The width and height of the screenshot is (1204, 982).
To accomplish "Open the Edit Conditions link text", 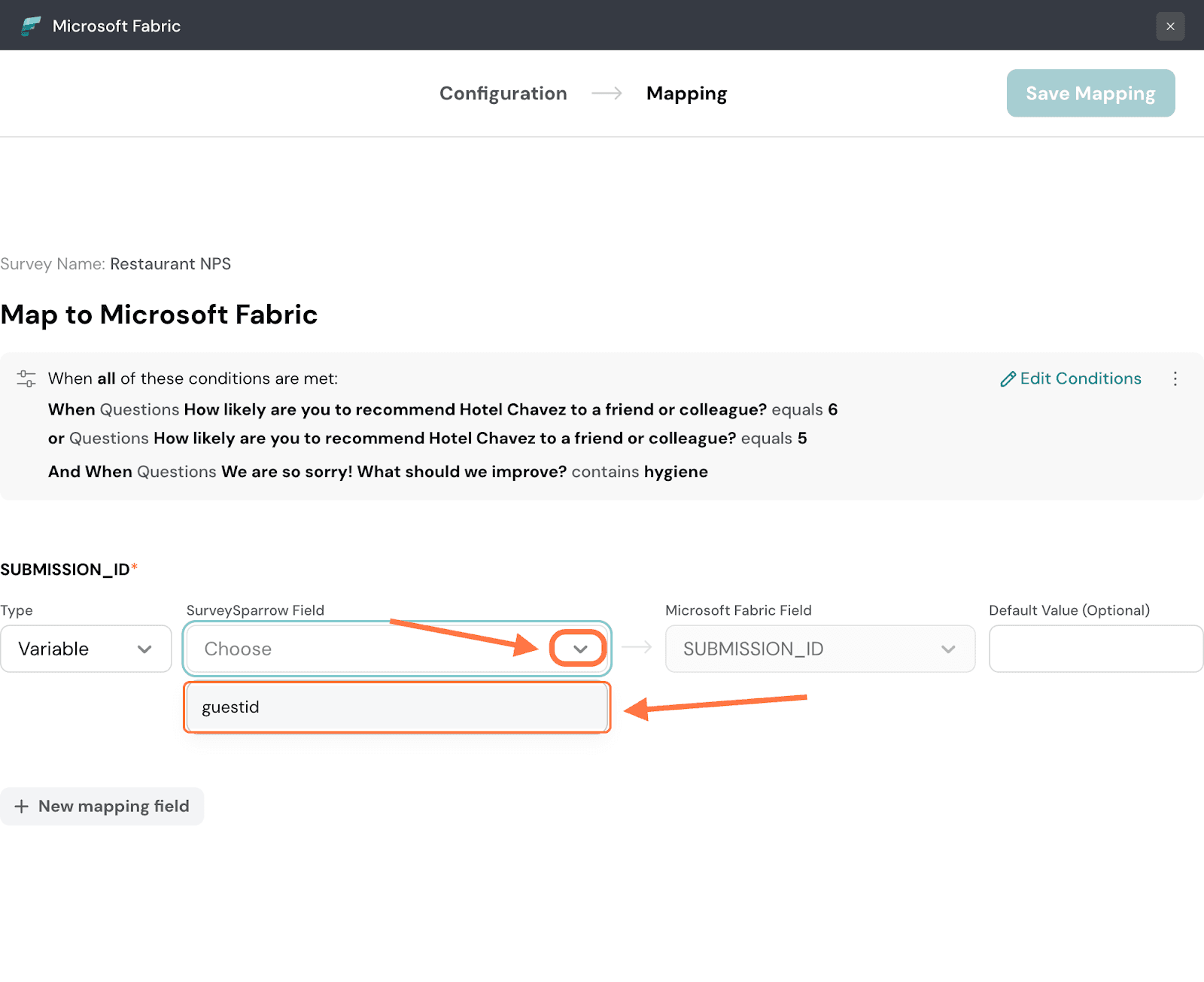I will [1080, 379].
